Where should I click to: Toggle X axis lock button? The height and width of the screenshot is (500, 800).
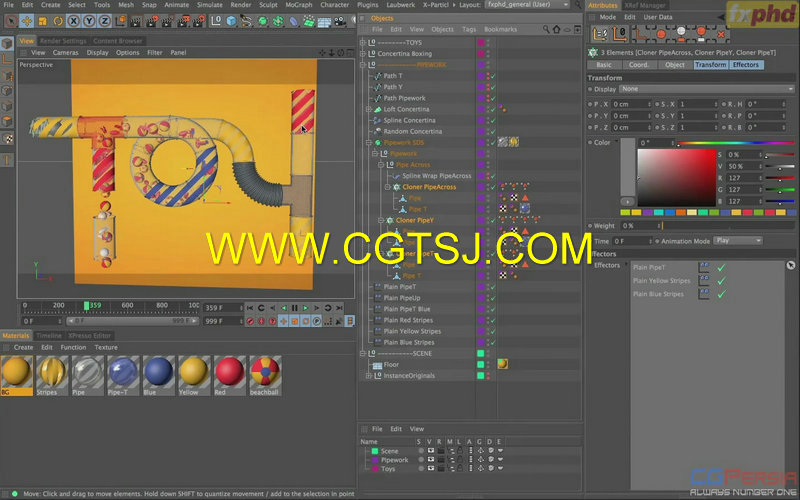(x=74, y=21)
